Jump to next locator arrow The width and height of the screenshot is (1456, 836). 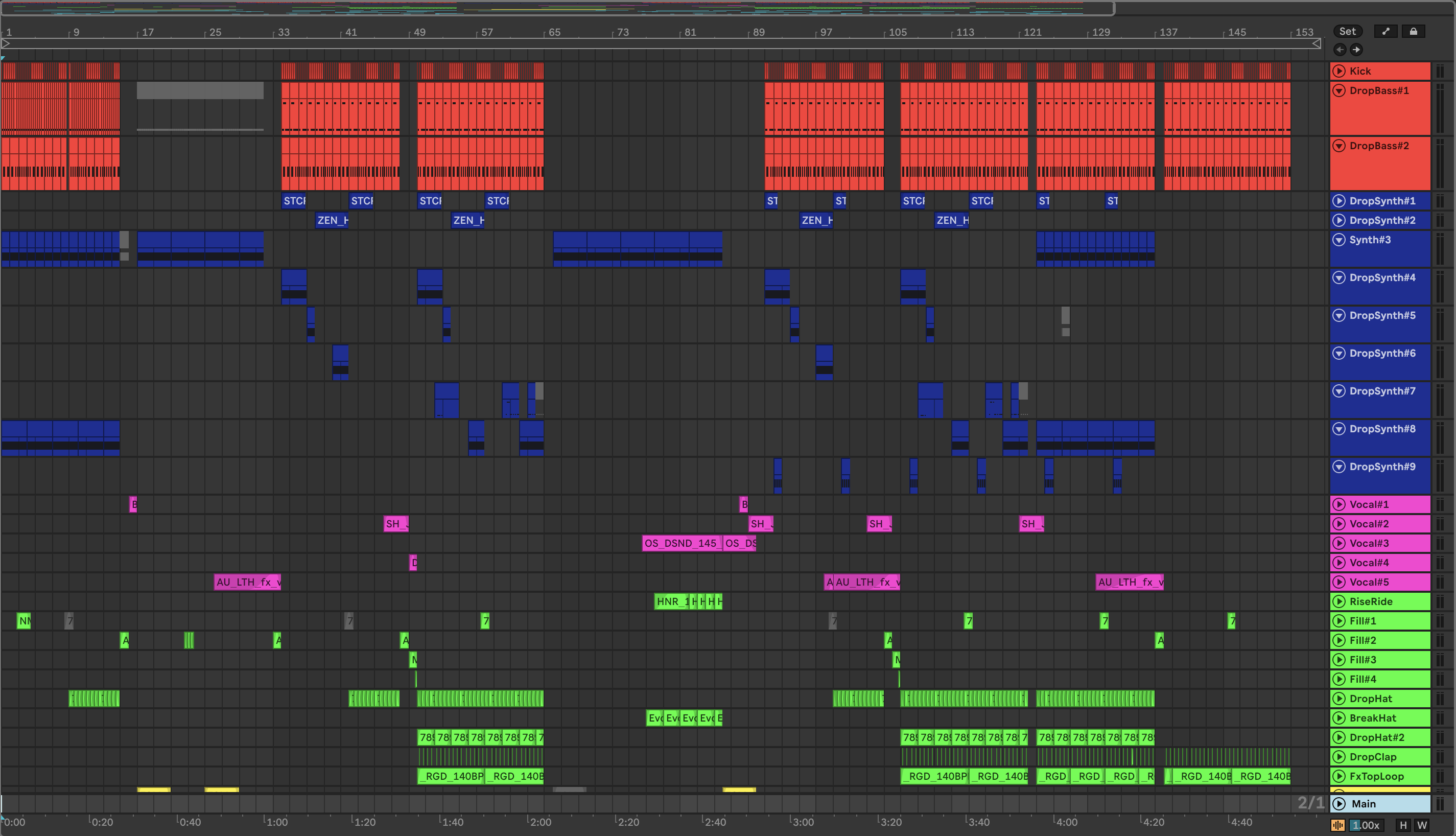click(1356, 50)
